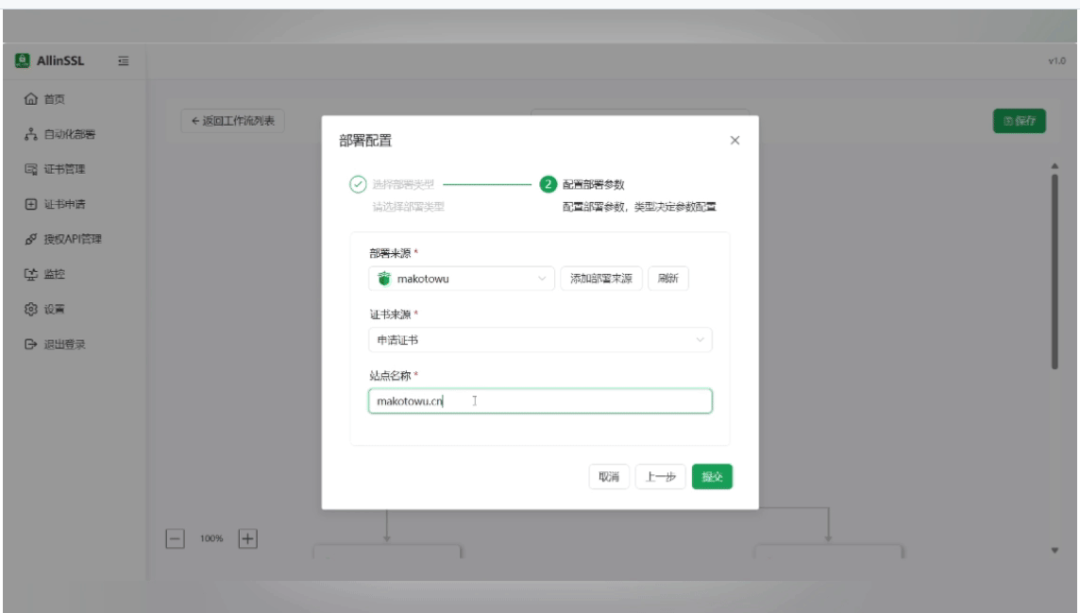The image size is (1080, 613).
Task: Click the monitor icon beside 监控
Action: pos(31,274)
